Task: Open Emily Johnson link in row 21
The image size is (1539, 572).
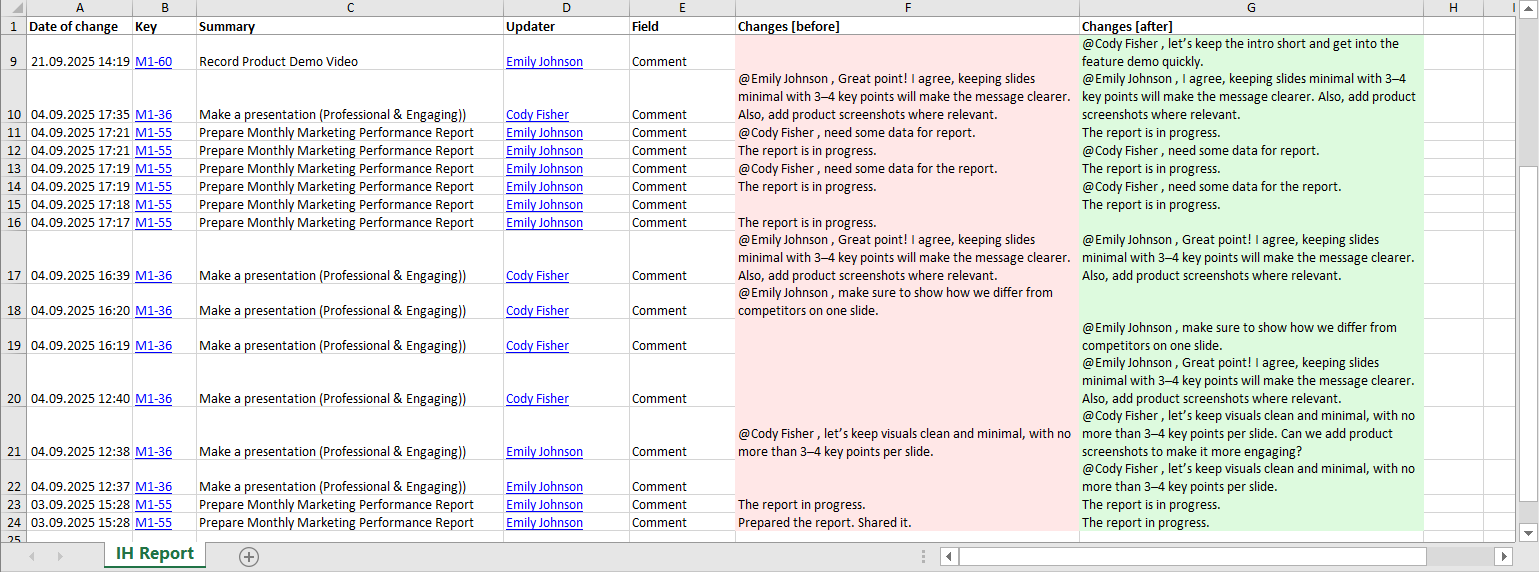Action: coord(544,452)
